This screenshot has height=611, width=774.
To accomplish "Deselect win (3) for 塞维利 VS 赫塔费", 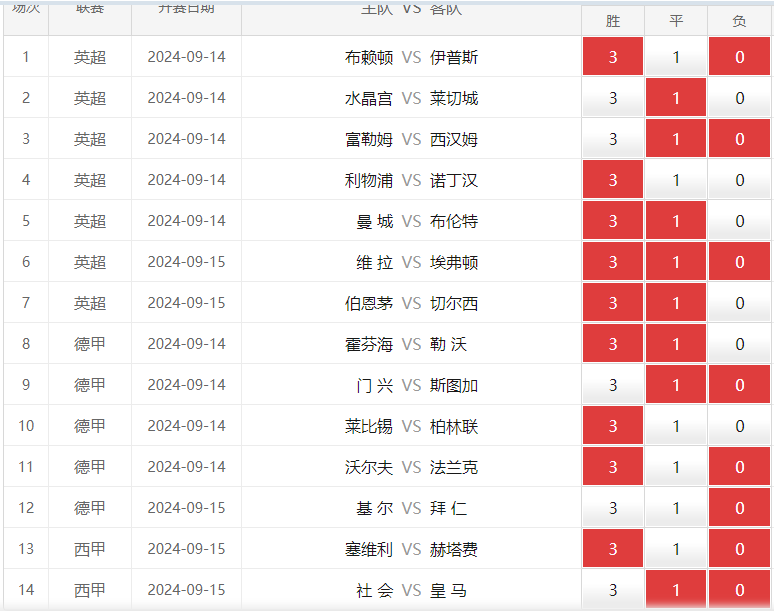I will [x=613, y=548].
